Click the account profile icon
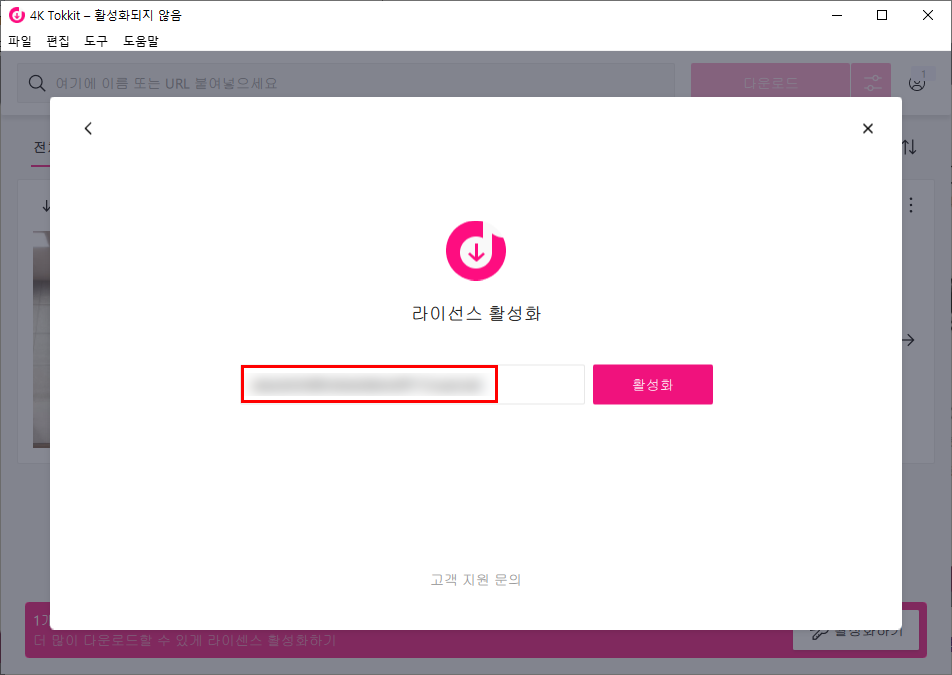The image size is (952, 675). pyautogui.click(x=917, y=83)
